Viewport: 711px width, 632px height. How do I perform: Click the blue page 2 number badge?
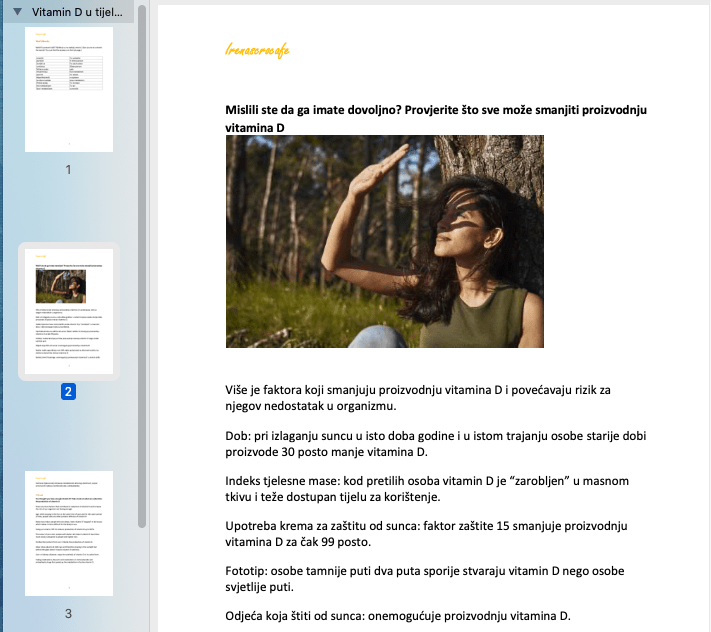pyautogui.click(x=68, y=392)
